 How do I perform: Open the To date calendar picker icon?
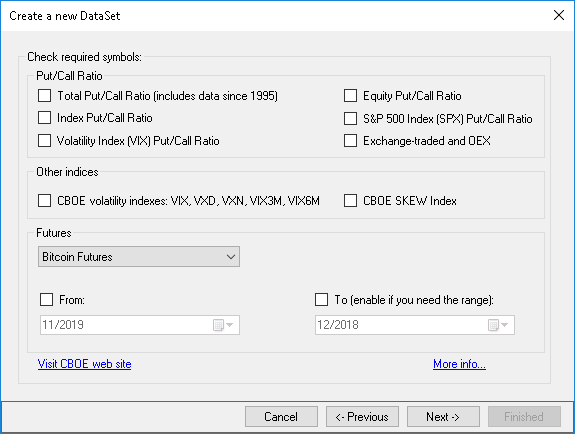point(498,325)
